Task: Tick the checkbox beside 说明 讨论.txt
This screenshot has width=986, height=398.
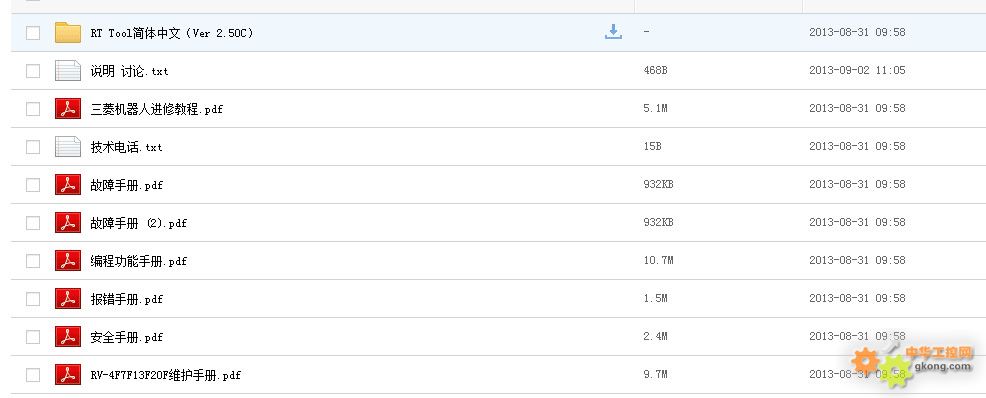Action: 33,71
